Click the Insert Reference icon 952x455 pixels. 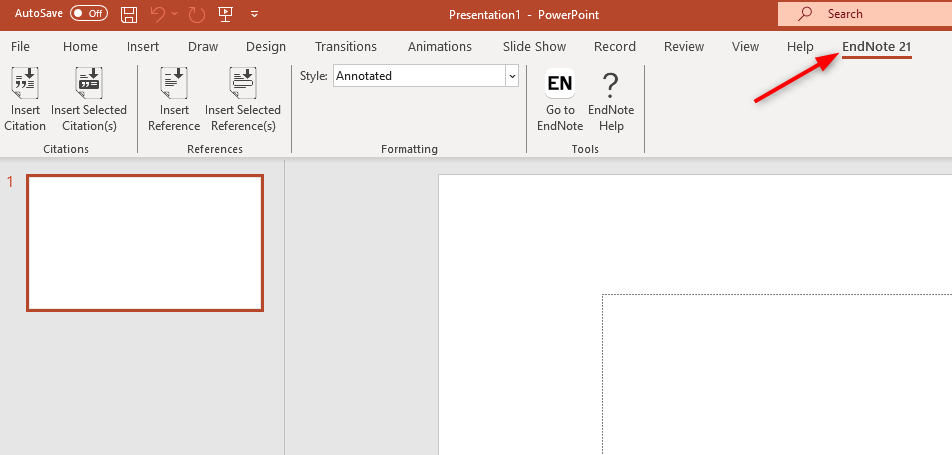174,85
